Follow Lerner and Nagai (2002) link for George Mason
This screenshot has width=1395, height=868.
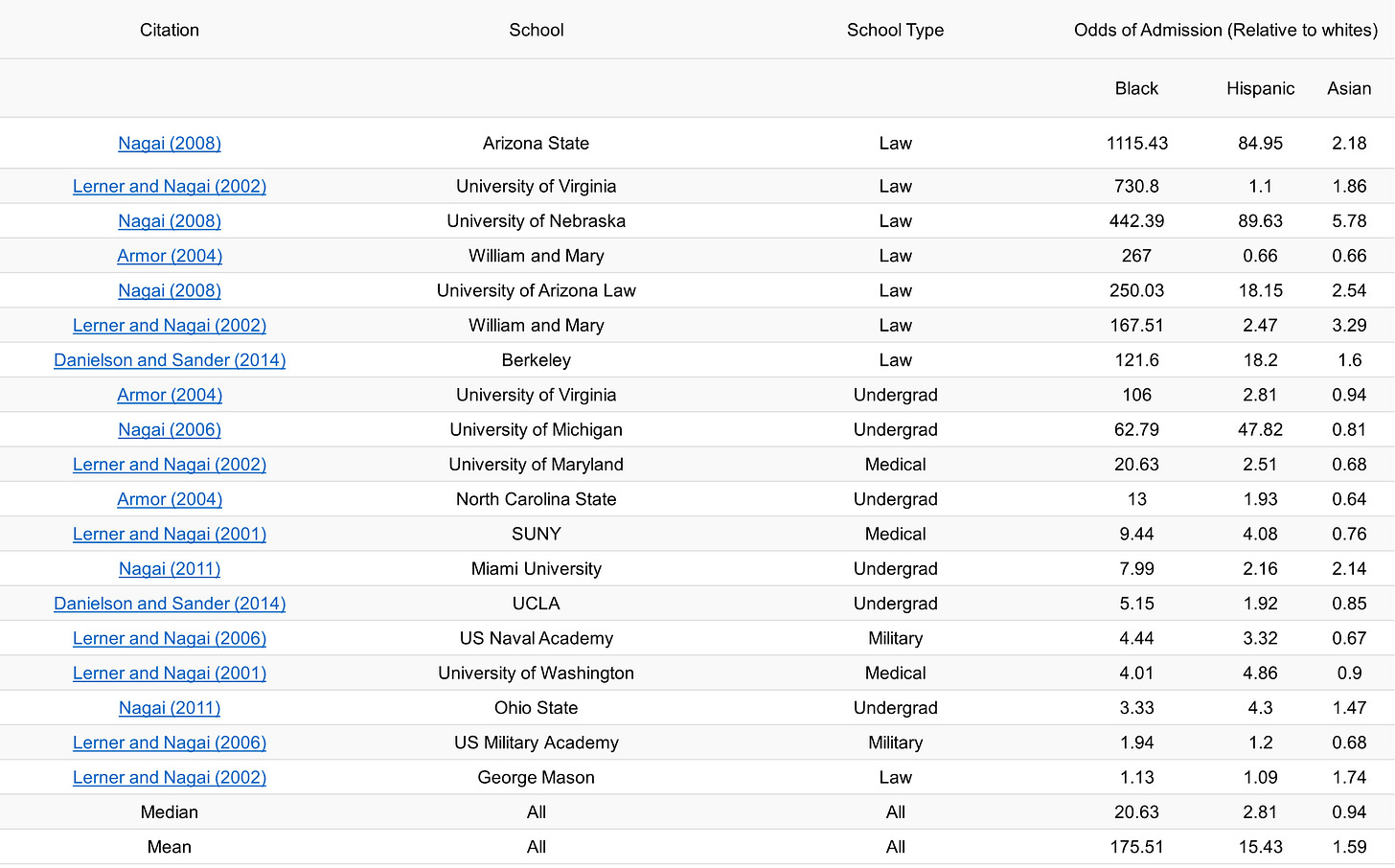point(170,777)
